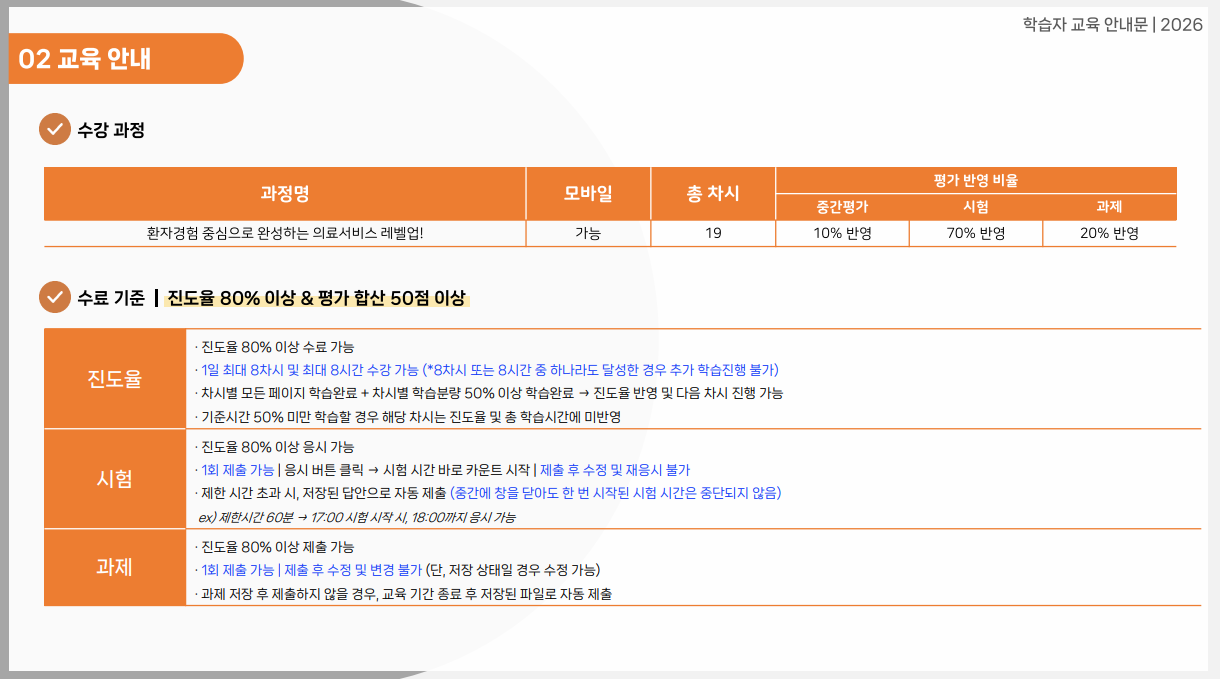The width and height of the screenshot is (1220, 679).
Task: Click the checkmark icon beside 수료 기준
Action: tap(54, 297)
